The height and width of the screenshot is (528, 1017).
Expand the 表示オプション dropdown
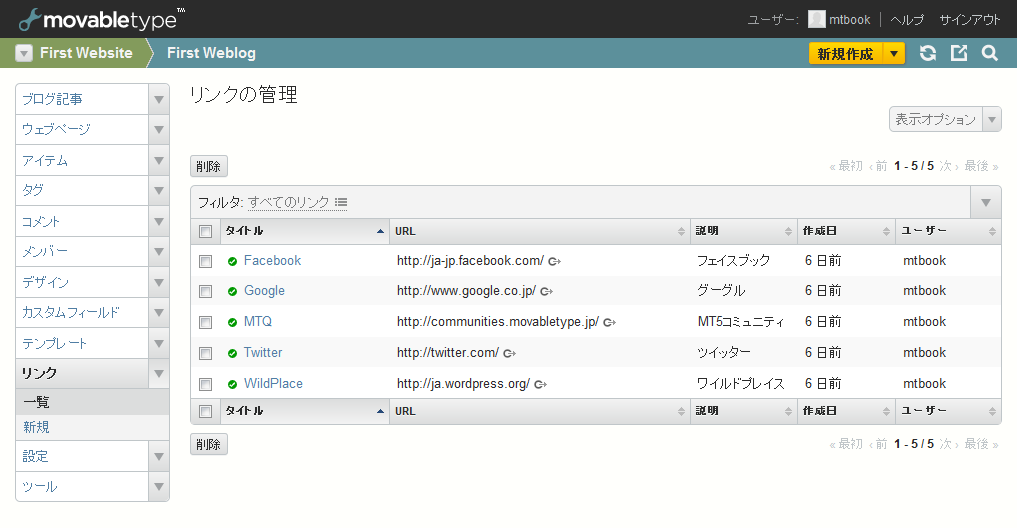(992, 119)
